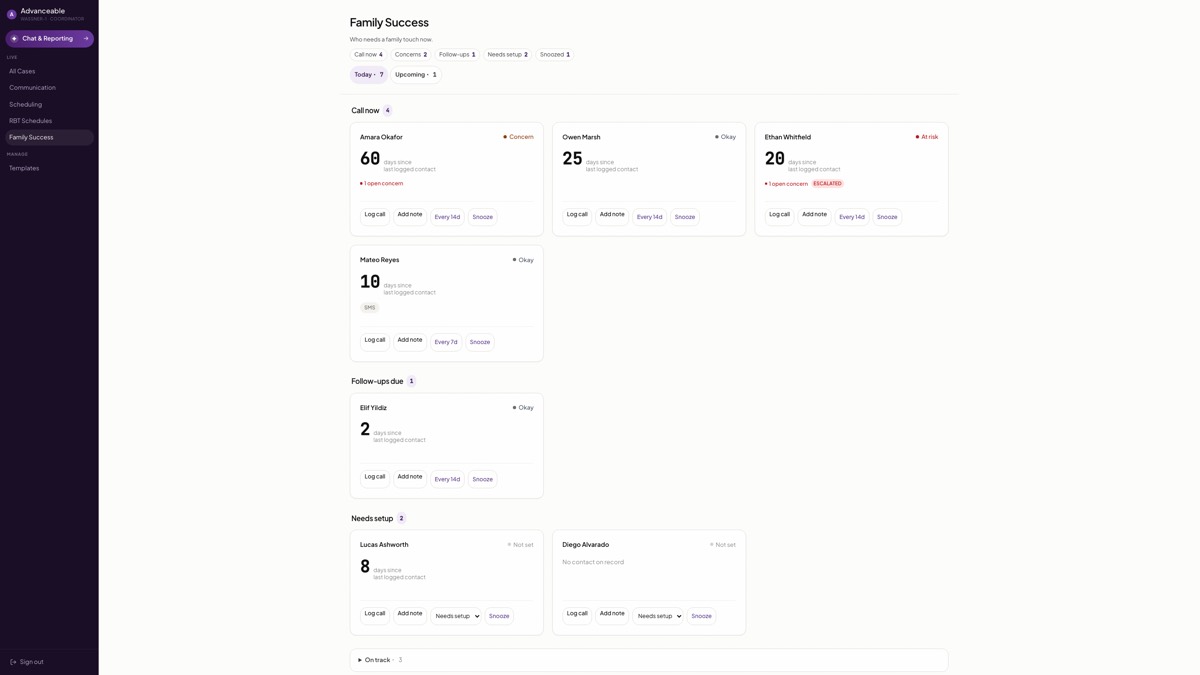Viewport: 1200px width, 675px height.
Task: Open Needs setup dropdown for Lucas Ashworth
Action: click(457, 616)
